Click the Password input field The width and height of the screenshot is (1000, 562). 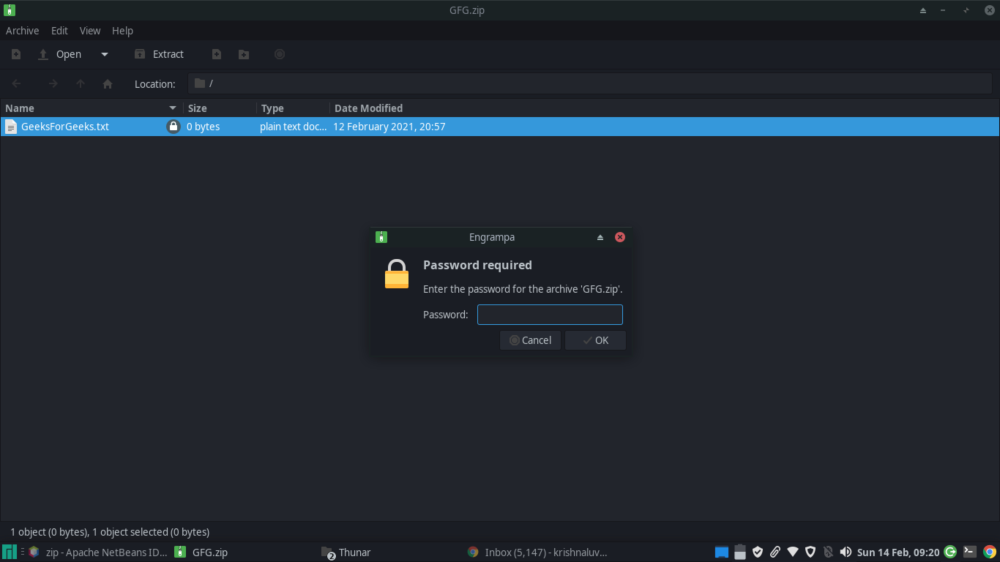click(550, 314)
